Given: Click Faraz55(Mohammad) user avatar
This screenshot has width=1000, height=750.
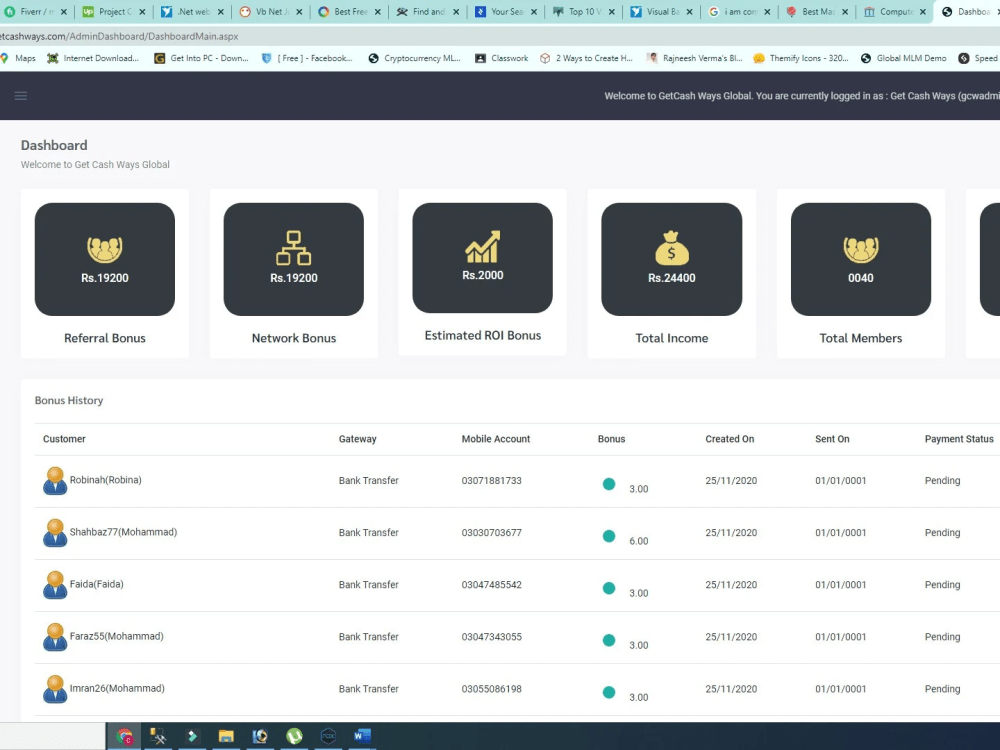Looking at the screenshot, I should 55,637.
